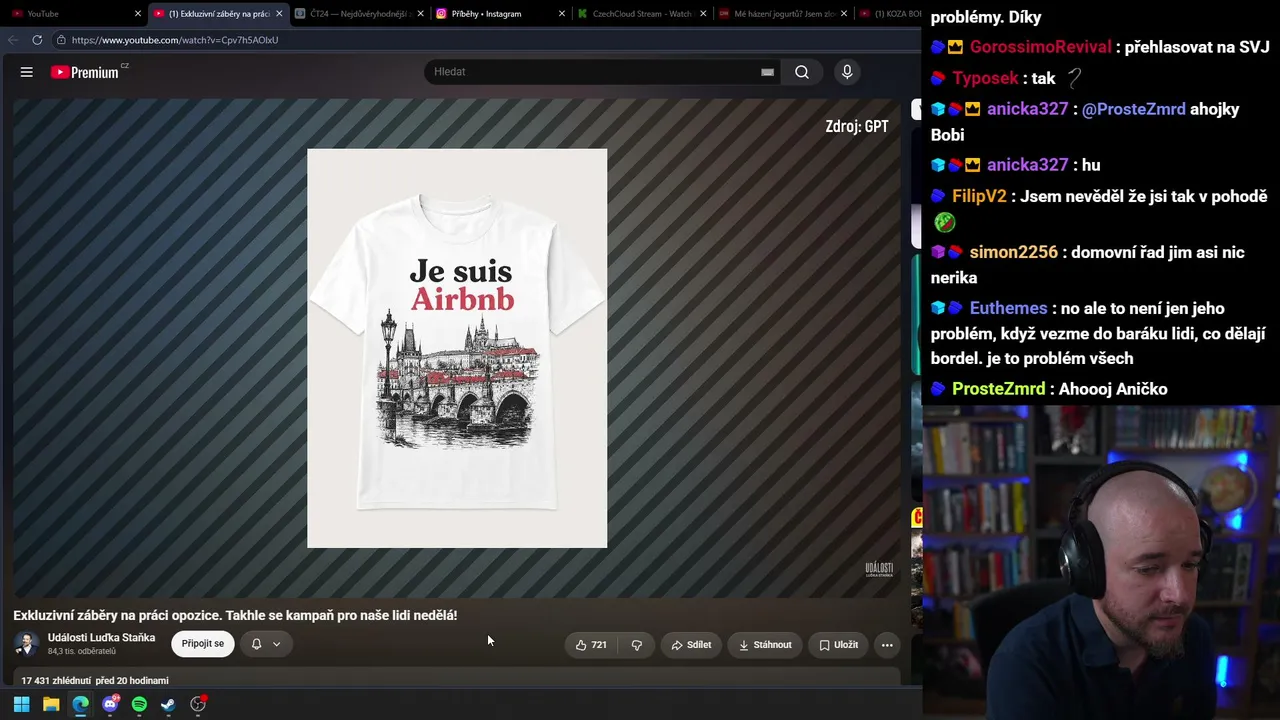Click chat username FilipV2
The width and height of the screenshot is (1280, 720).
979,196
